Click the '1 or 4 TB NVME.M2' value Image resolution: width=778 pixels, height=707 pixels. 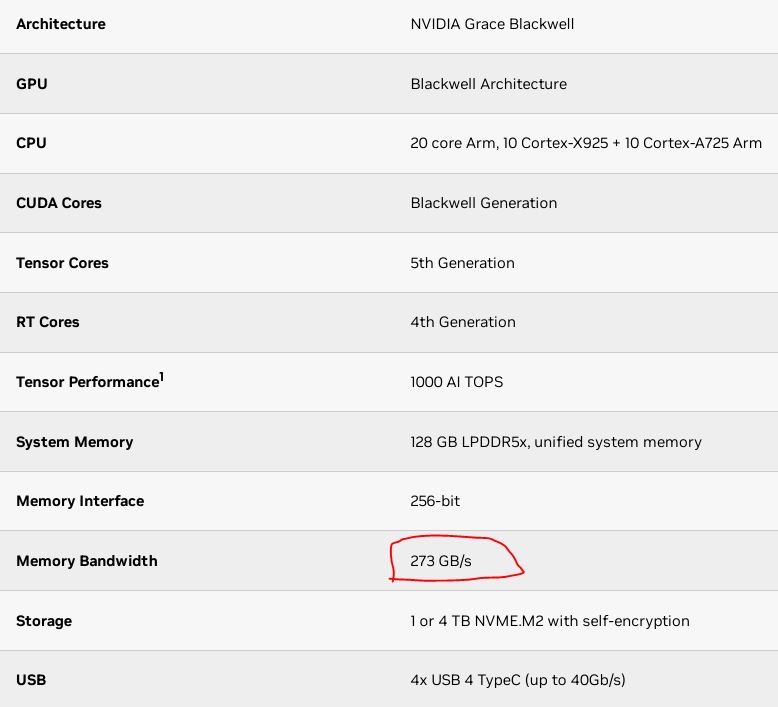coord(550,621)
